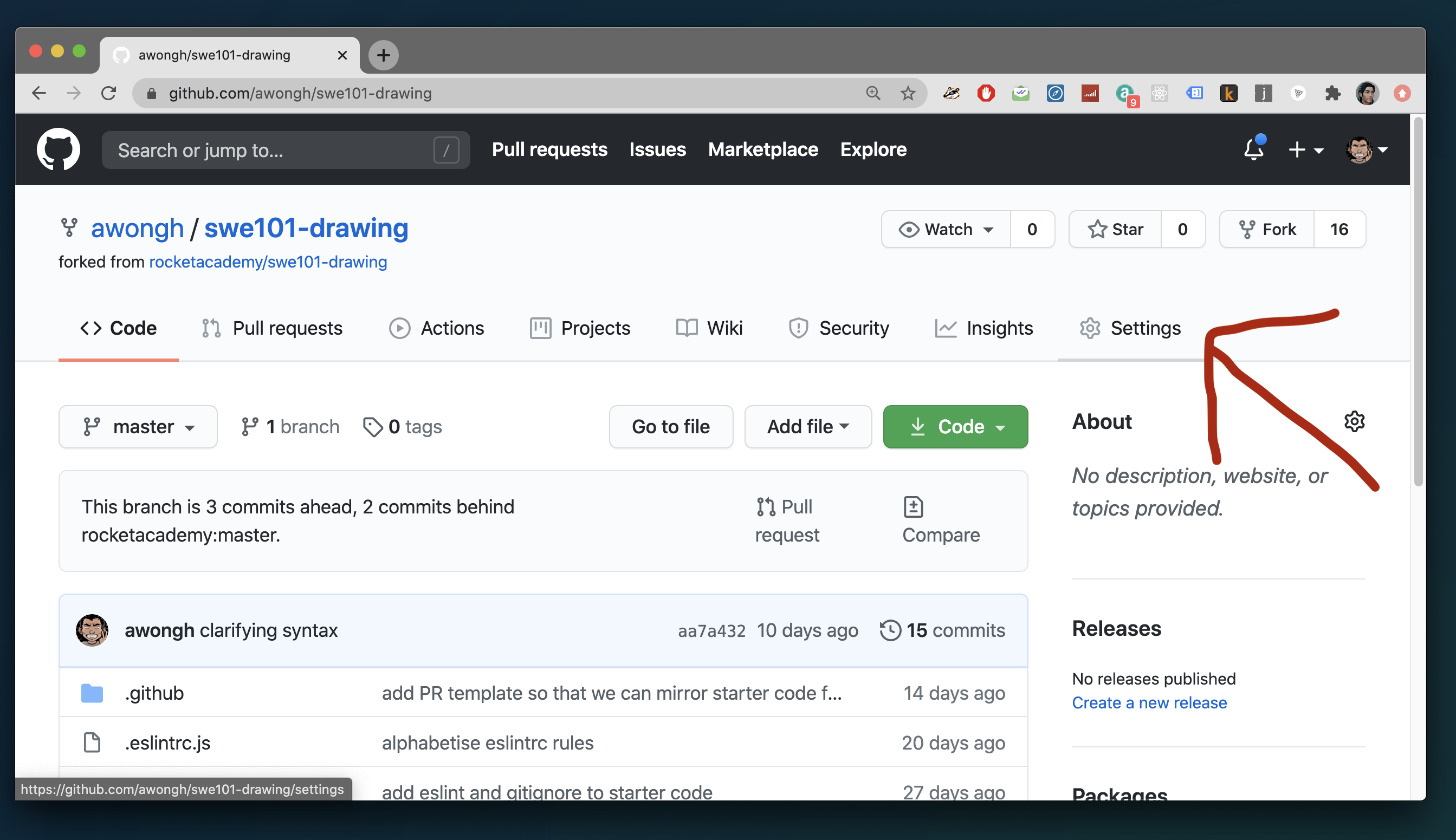Viewport: 1456px width, 840px height.
Task: Click the .eslintrc.js file icon
Action: click(92, 742)
